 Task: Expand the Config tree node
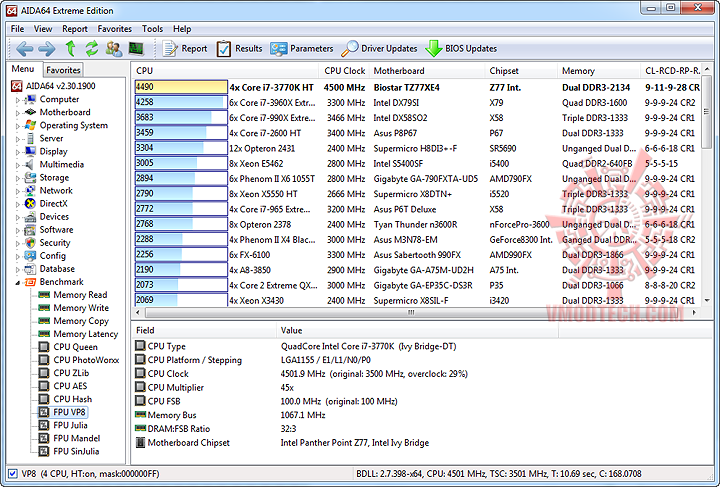18,256
